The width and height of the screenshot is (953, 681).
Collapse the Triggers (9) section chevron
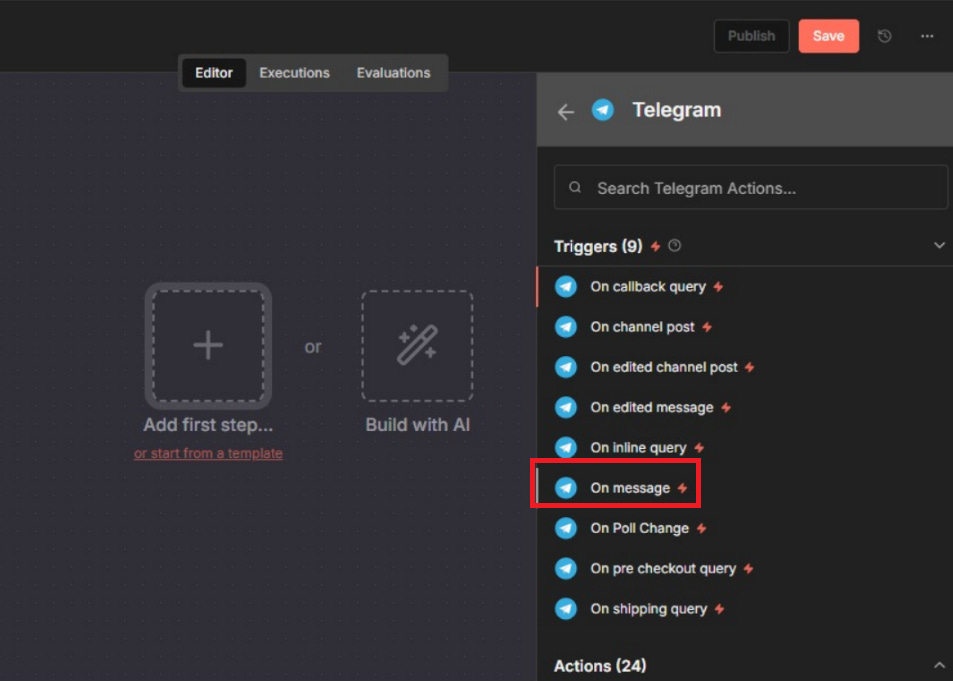(939, 246)
